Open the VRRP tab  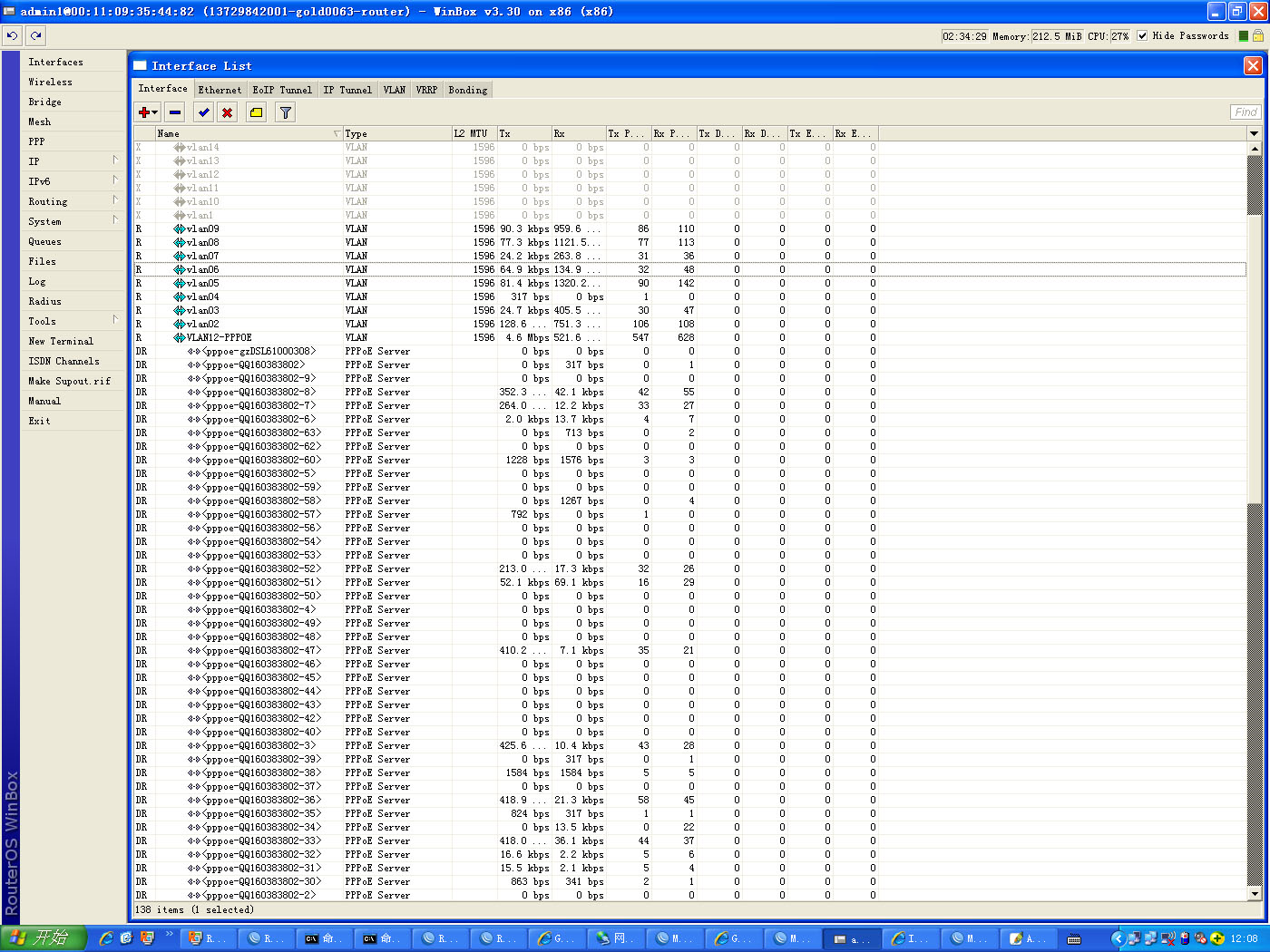click(x=426, y=90)
